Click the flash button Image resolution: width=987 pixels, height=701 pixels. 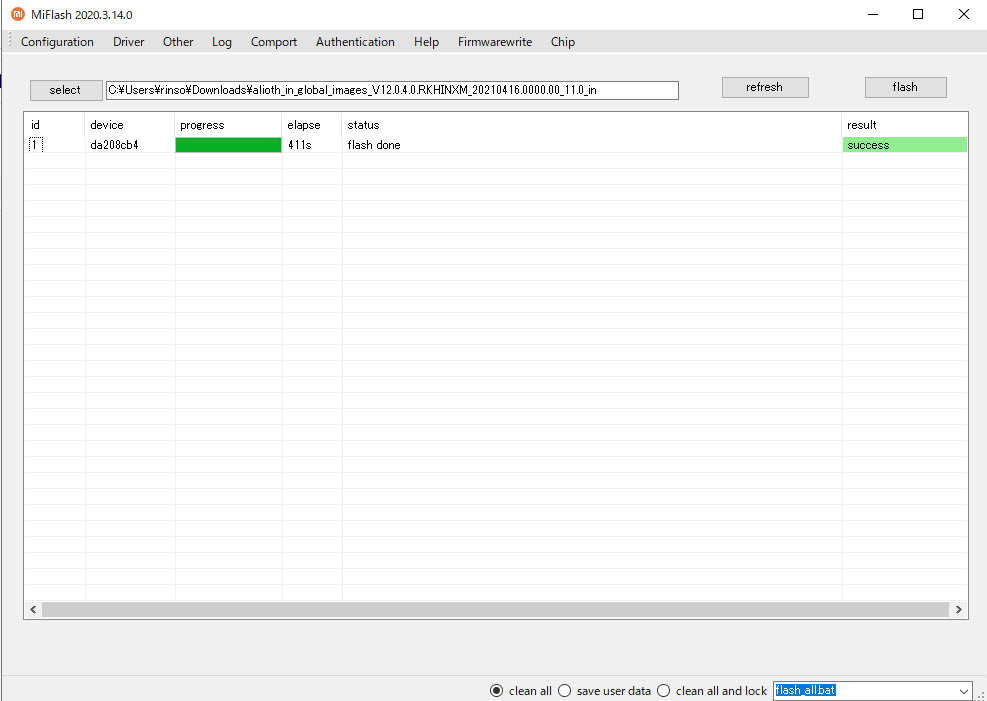[905, 87]
